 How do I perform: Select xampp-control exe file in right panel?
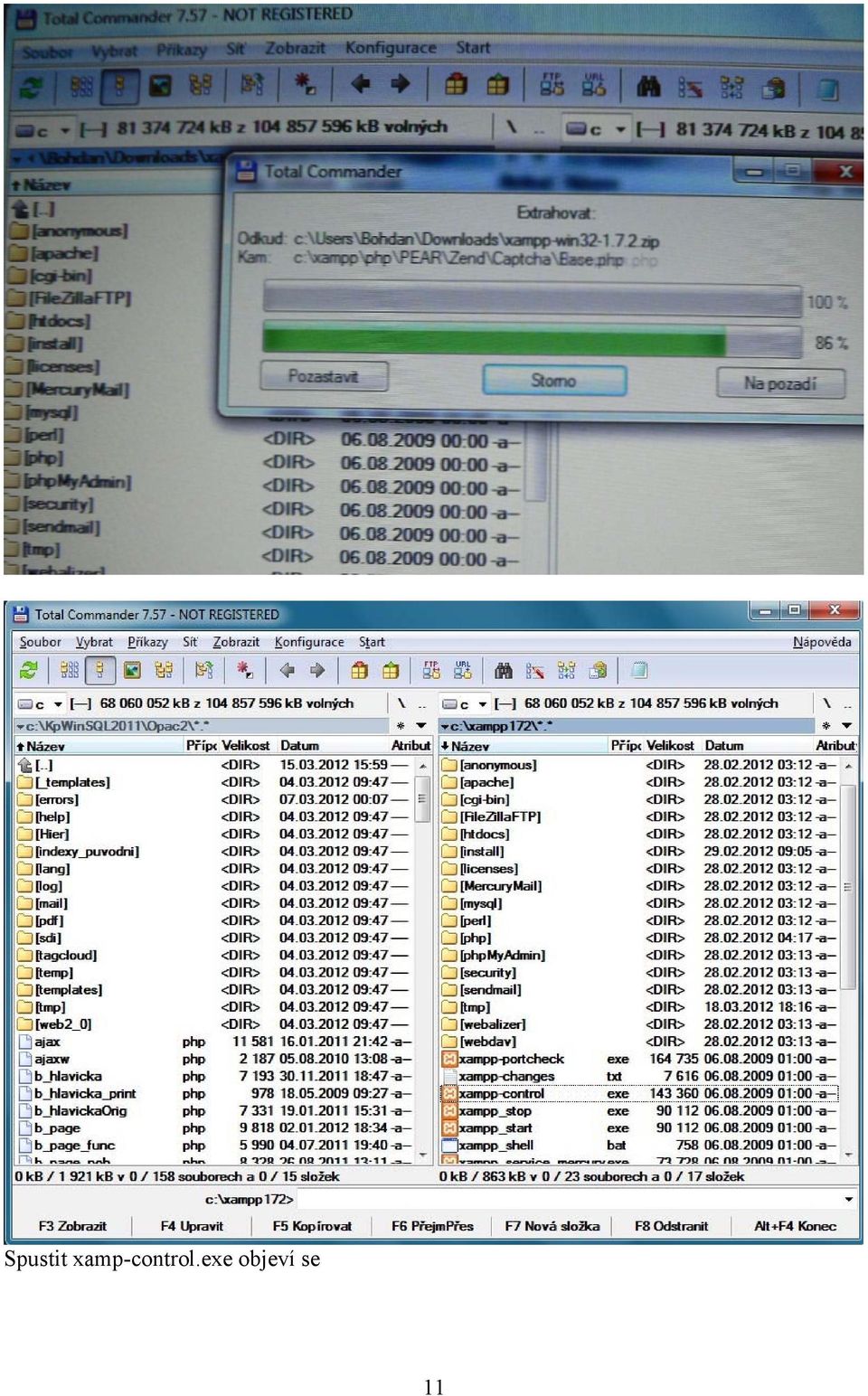point(638,1093)
